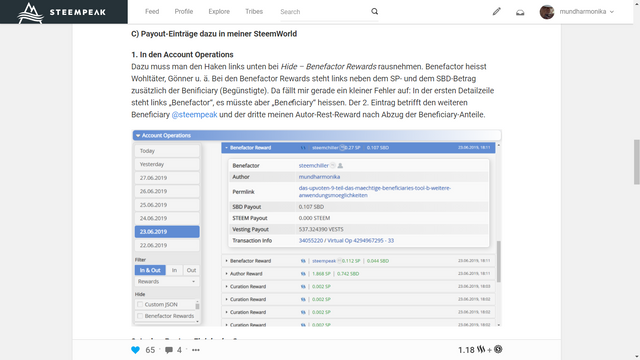Follow the @steempeak mention link

pyautogui.click(x=194, y=115)
